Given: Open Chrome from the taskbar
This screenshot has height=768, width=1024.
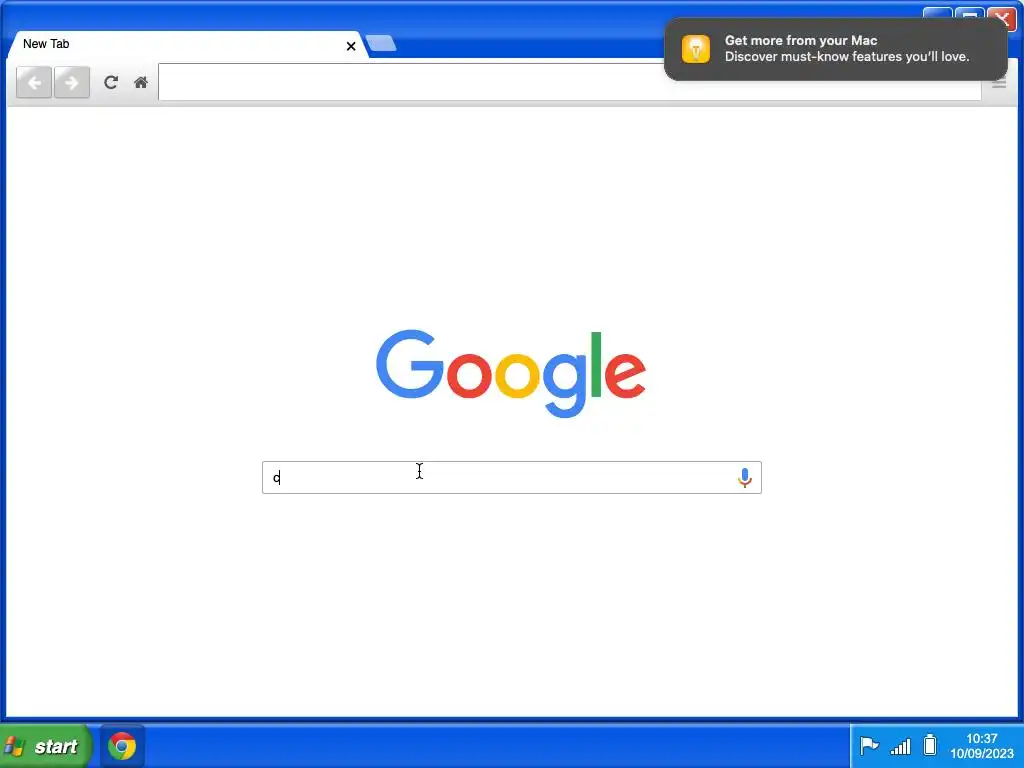Looking at the screenshot, I should 122,746.
